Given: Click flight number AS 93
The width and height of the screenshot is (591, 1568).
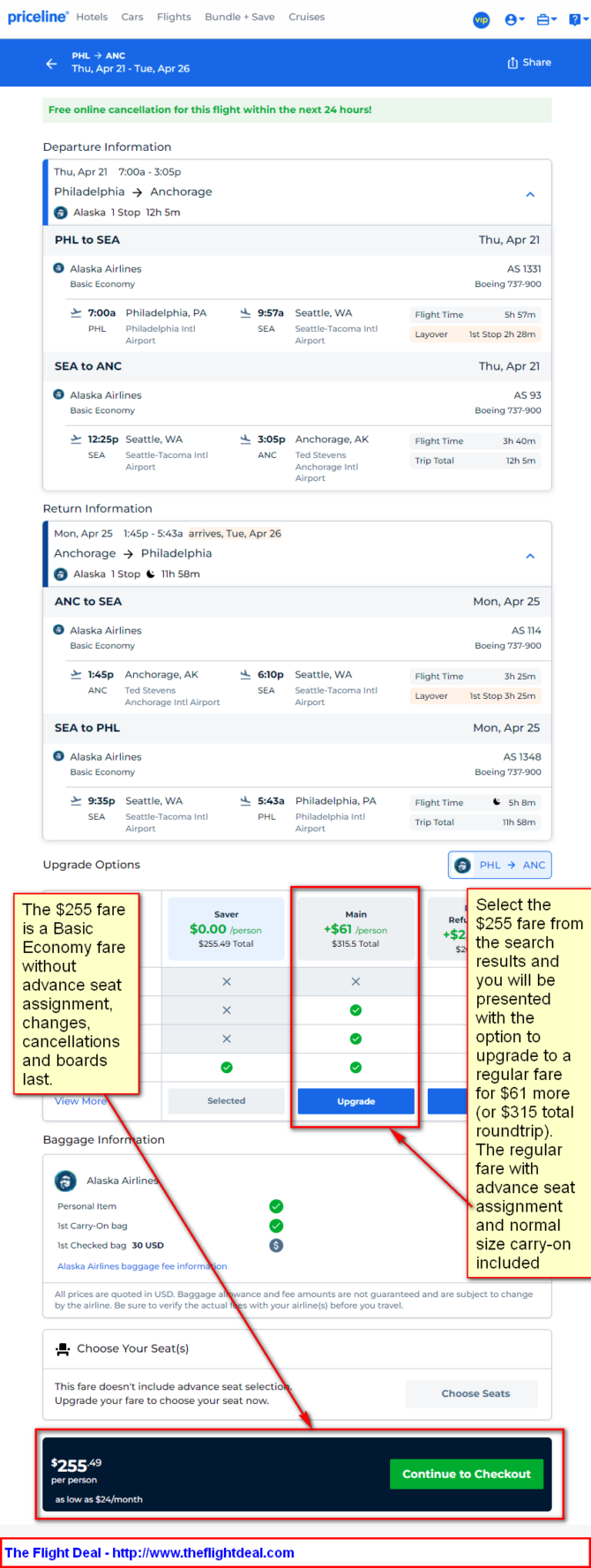Looking at the screenshot, I should pos(527,395).
